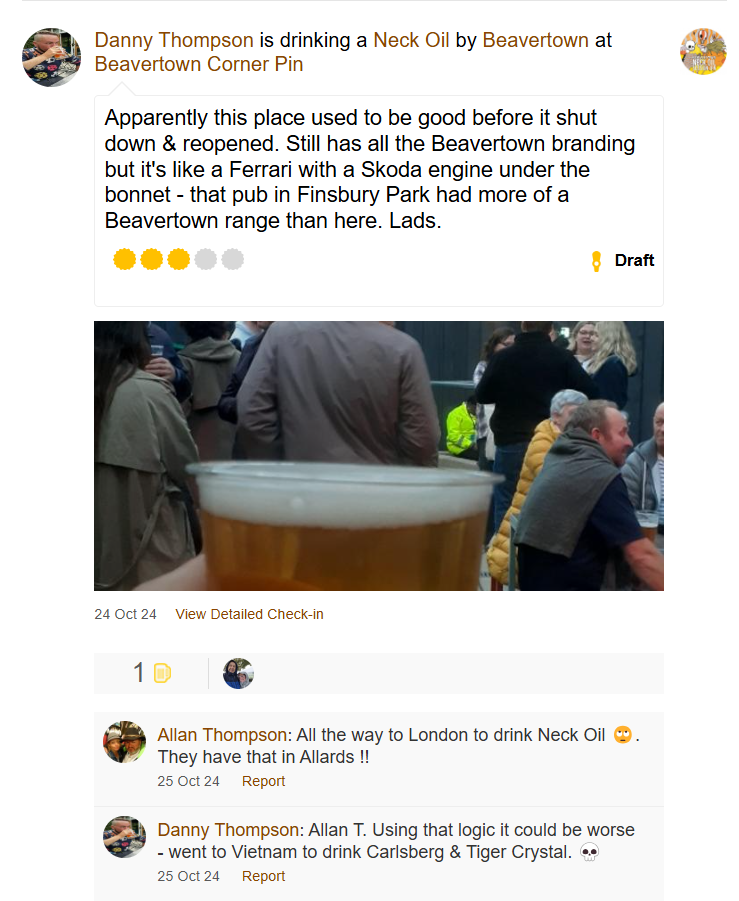Open Beavertown Corner Pin venue link
The image size is (739, 901).
coord(199,65)
